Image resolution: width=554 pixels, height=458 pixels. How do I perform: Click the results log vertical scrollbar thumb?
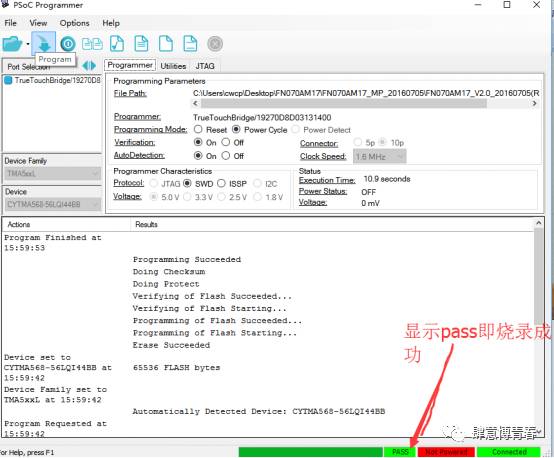(538, 276)
